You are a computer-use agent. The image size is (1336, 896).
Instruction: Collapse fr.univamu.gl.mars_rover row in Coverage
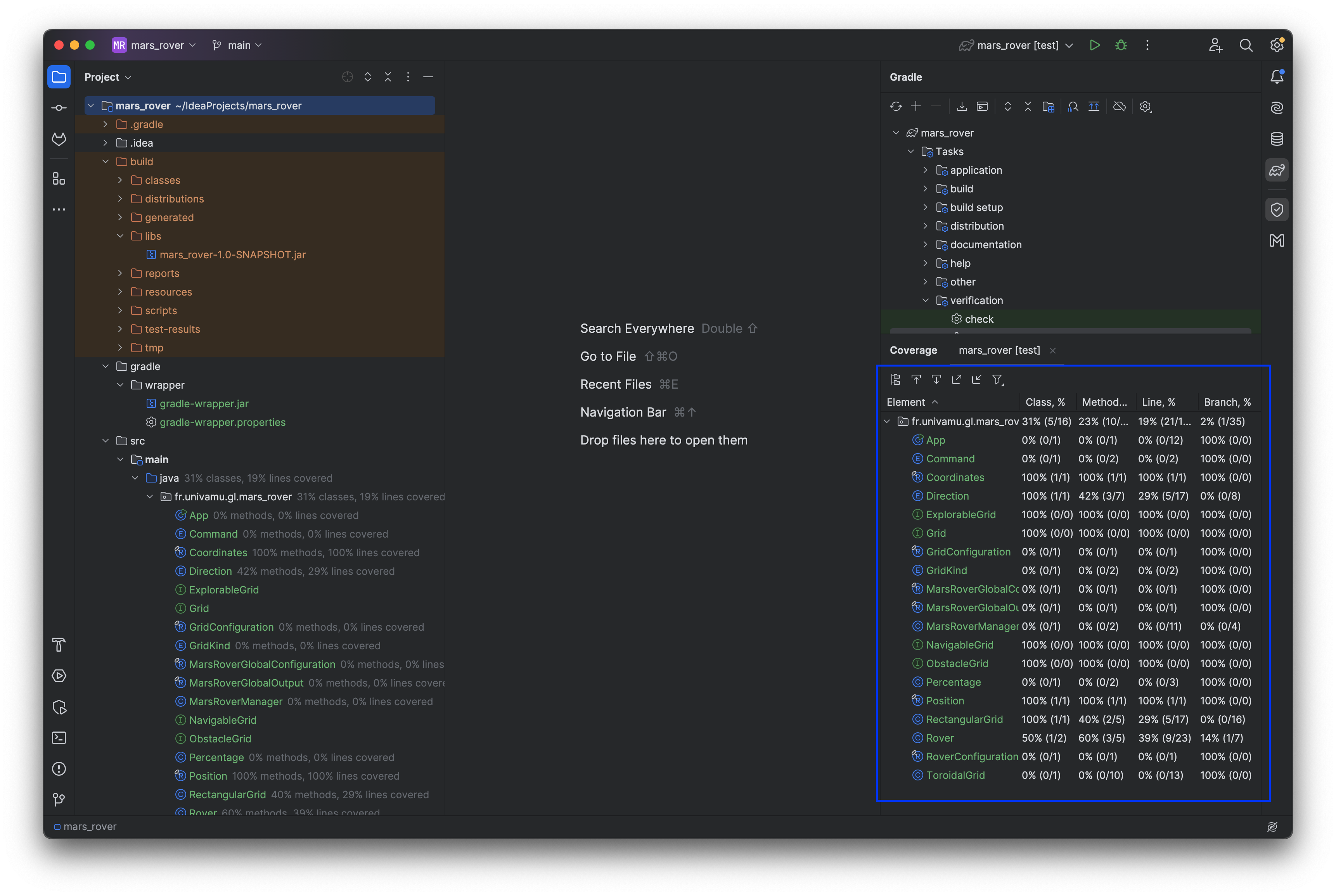point(887,422)
